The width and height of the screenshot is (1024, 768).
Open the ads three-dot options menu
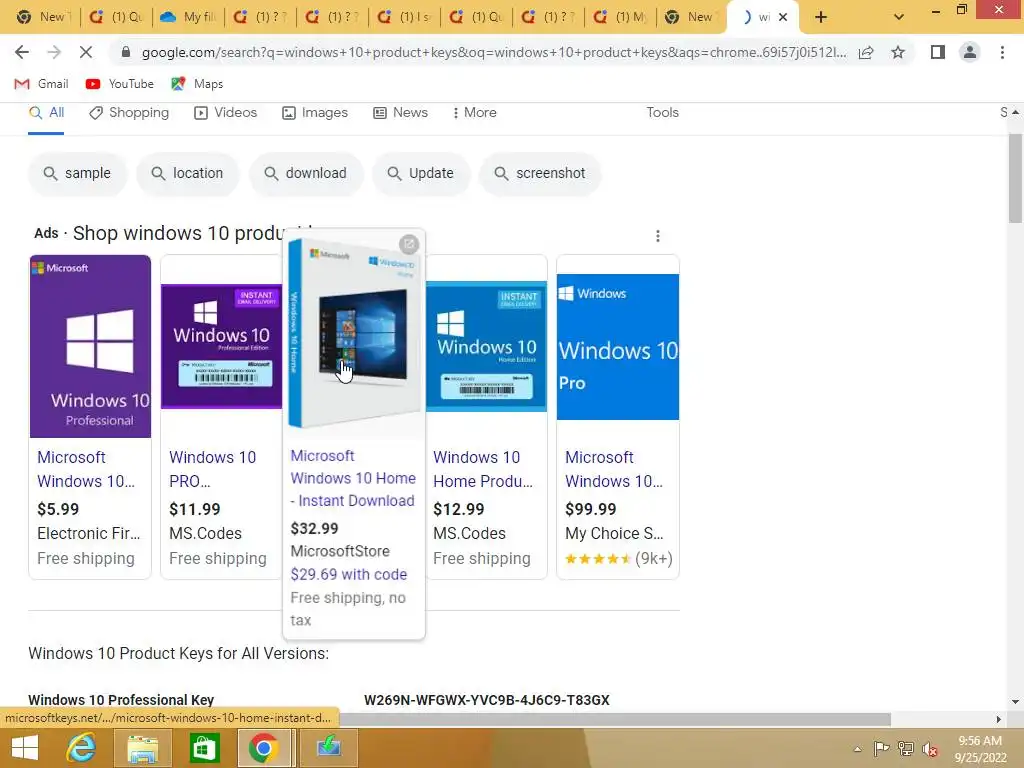pyautogui.click(x=658, y=236)
